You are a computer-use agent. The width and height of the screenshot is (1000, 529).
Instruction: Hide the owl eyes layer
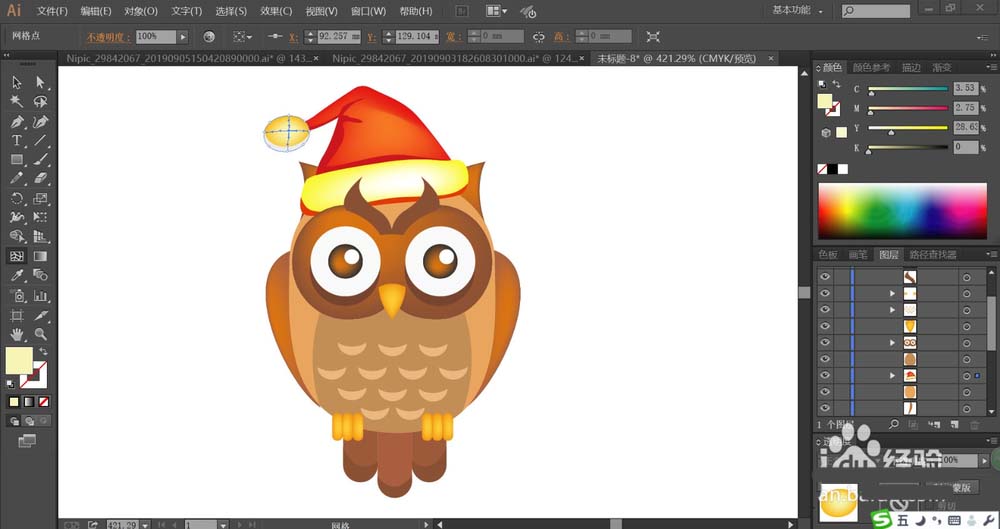tap(825, 343)
